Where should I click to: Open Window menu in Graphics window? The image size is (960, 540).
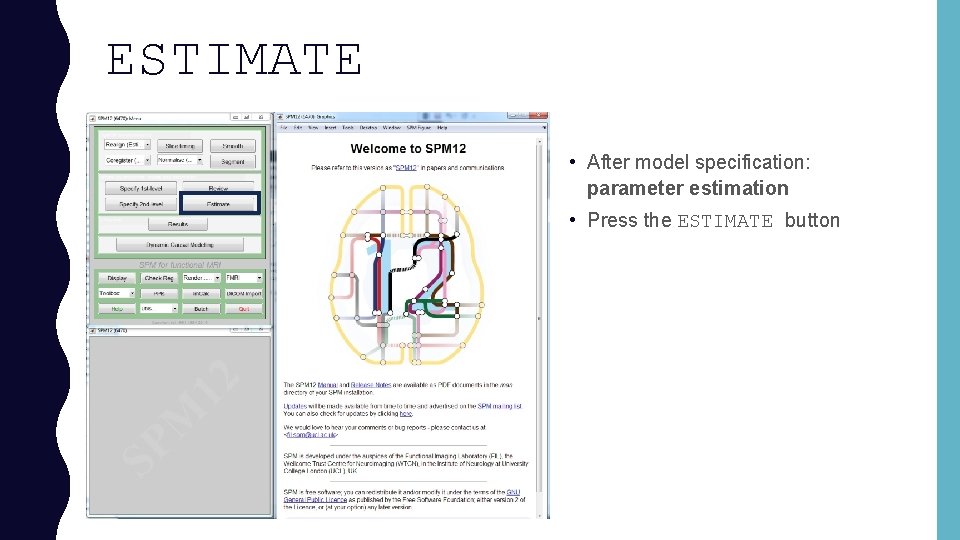[x=392, y=127]
